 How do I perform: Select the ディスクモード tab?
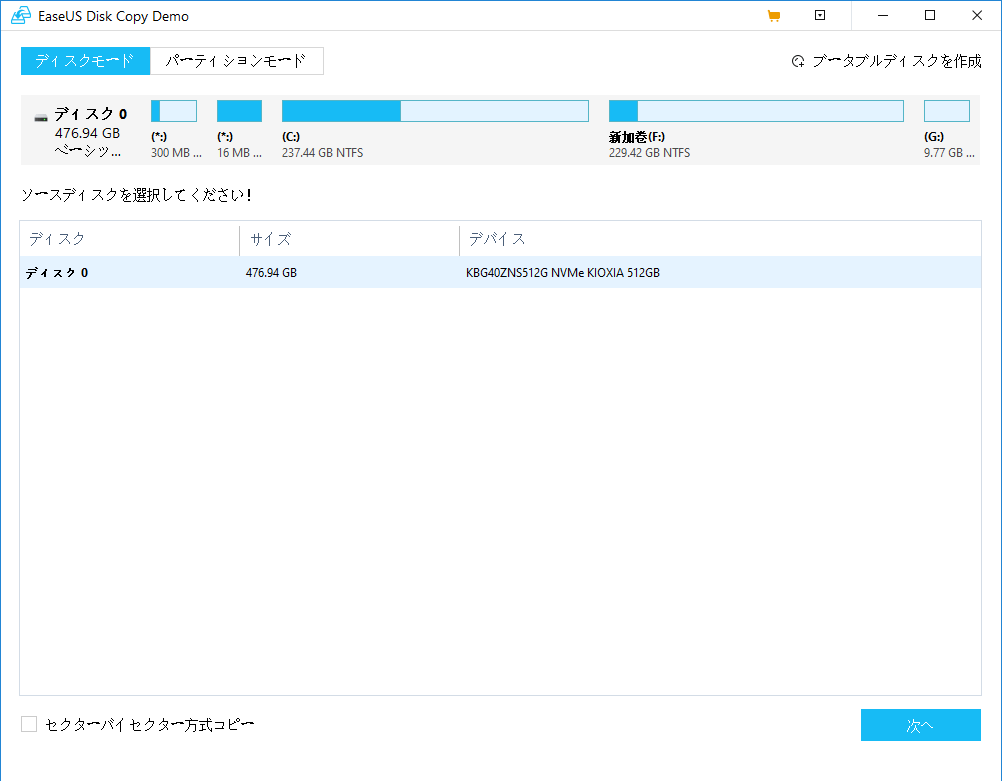point(85,61)
